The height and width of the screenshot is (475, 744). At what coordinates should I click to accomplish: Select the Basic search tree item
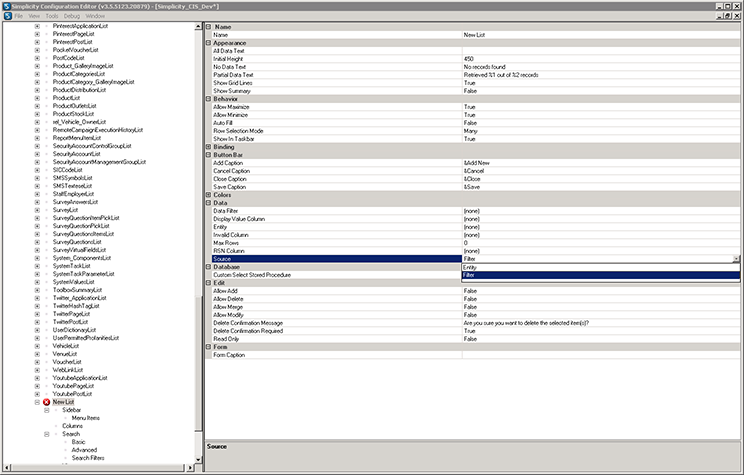(x=78, y=442)
